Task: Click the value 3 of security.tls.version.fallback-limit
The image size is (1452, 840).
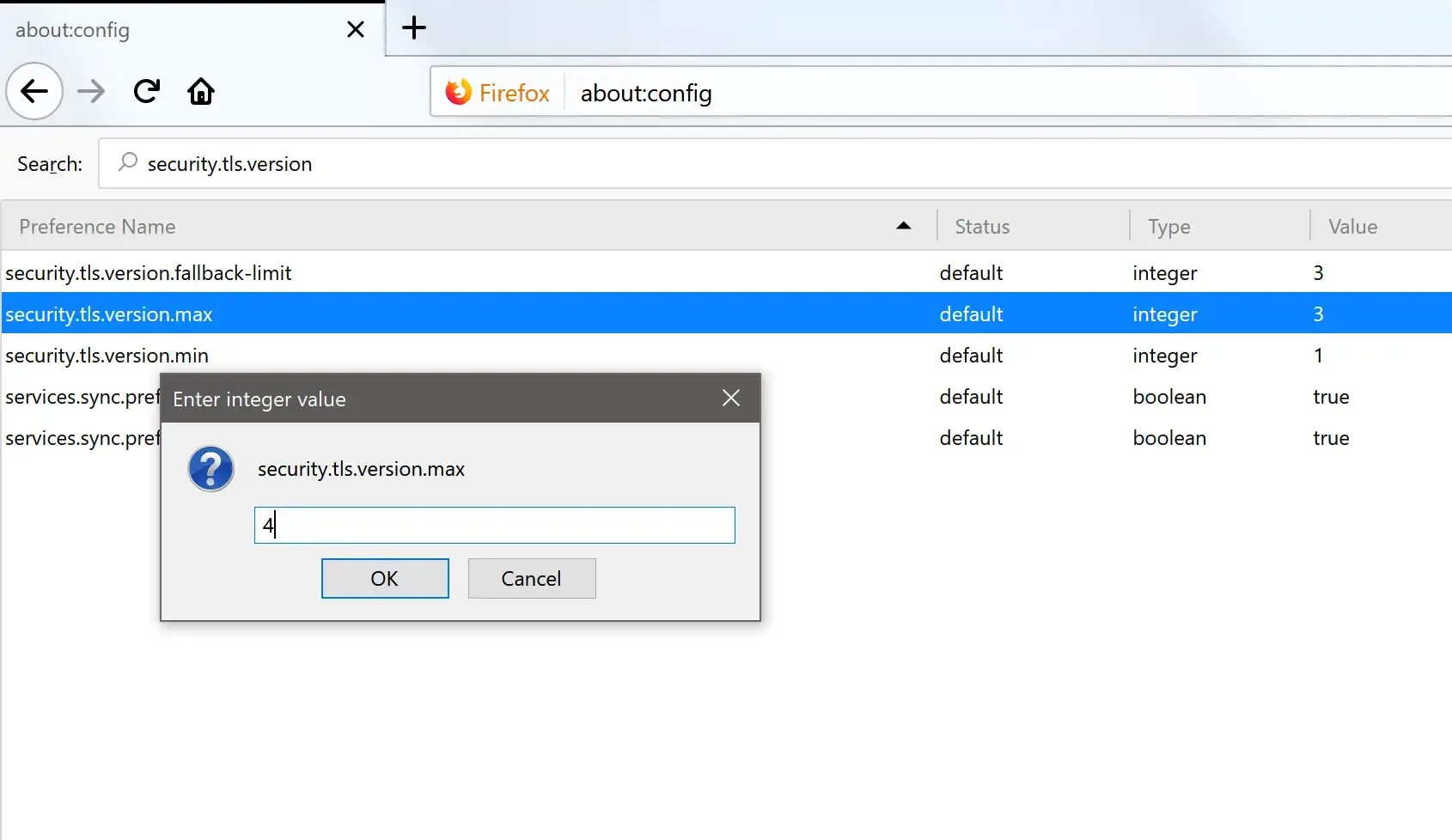Action: tap(1318, 273)
